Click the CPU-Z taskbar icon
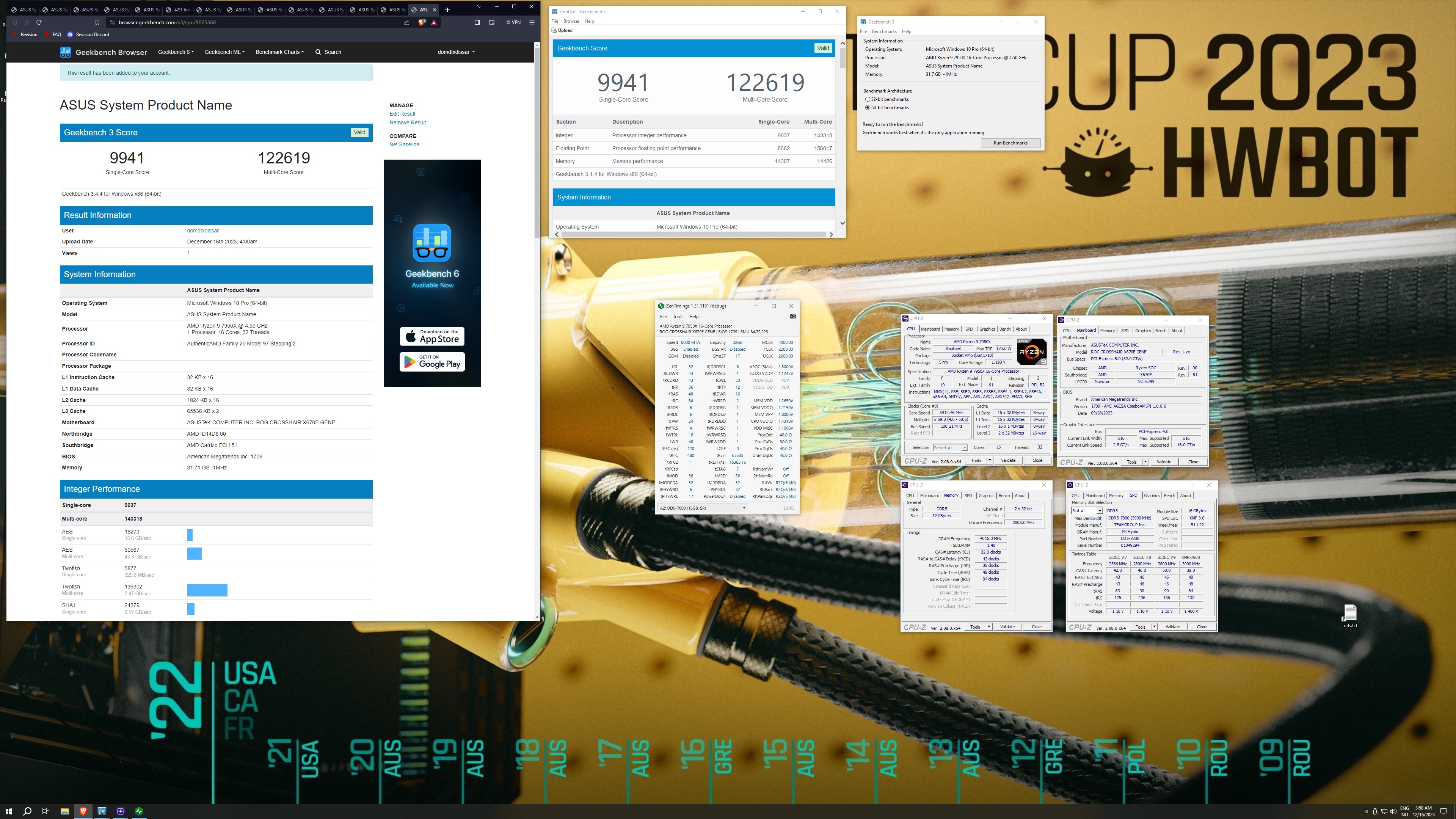 pyautogui.click(x=121, y=811)
